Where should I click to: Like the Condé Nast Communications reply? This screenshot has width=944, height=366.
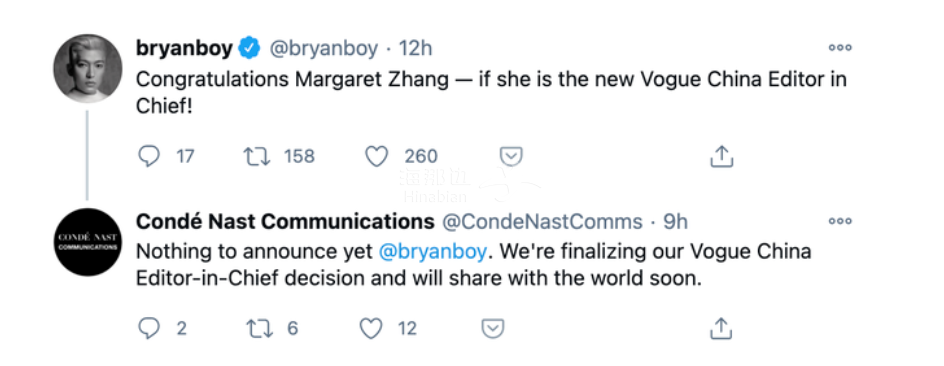point(371,328)
